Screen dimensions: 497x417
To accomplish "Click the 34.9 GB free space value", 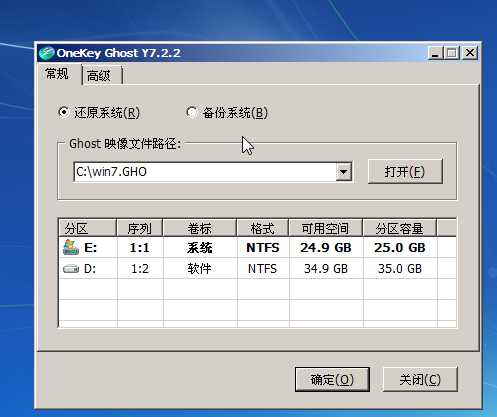I will pos(326,269).
